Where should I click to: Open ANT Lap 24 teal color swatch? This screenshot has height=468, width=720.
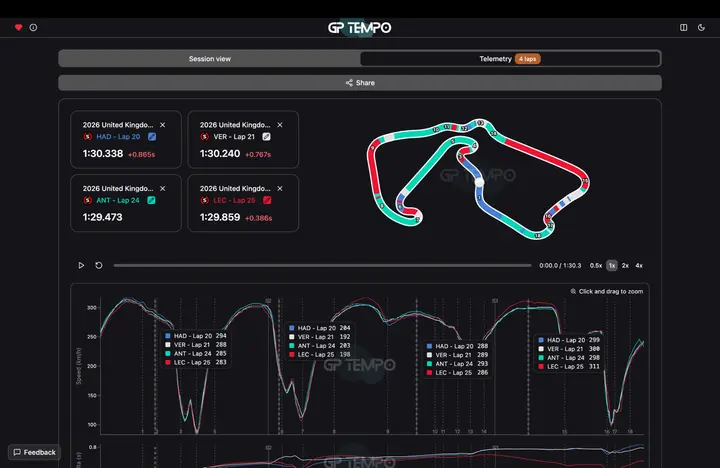click(151, 200)
